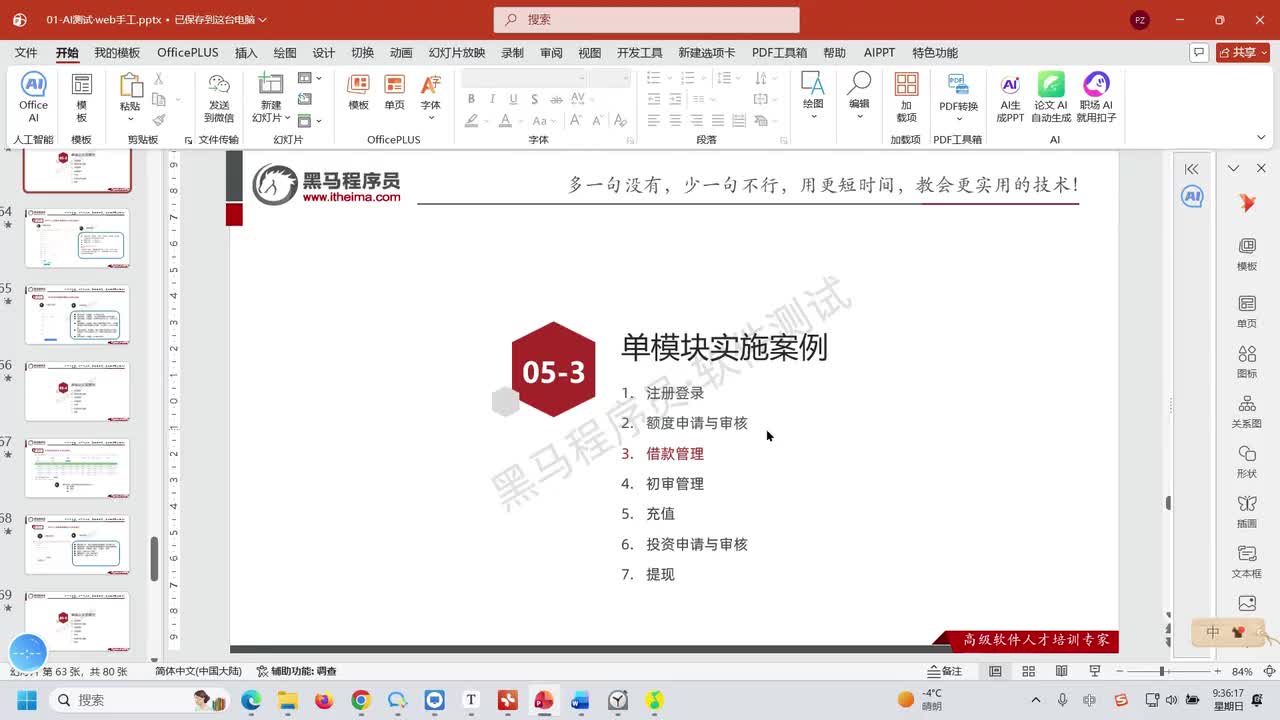Viewport: 1280px width, 720px height.
Task: Switch to Normal view in status bar
Action: click(x=995, y=671)
